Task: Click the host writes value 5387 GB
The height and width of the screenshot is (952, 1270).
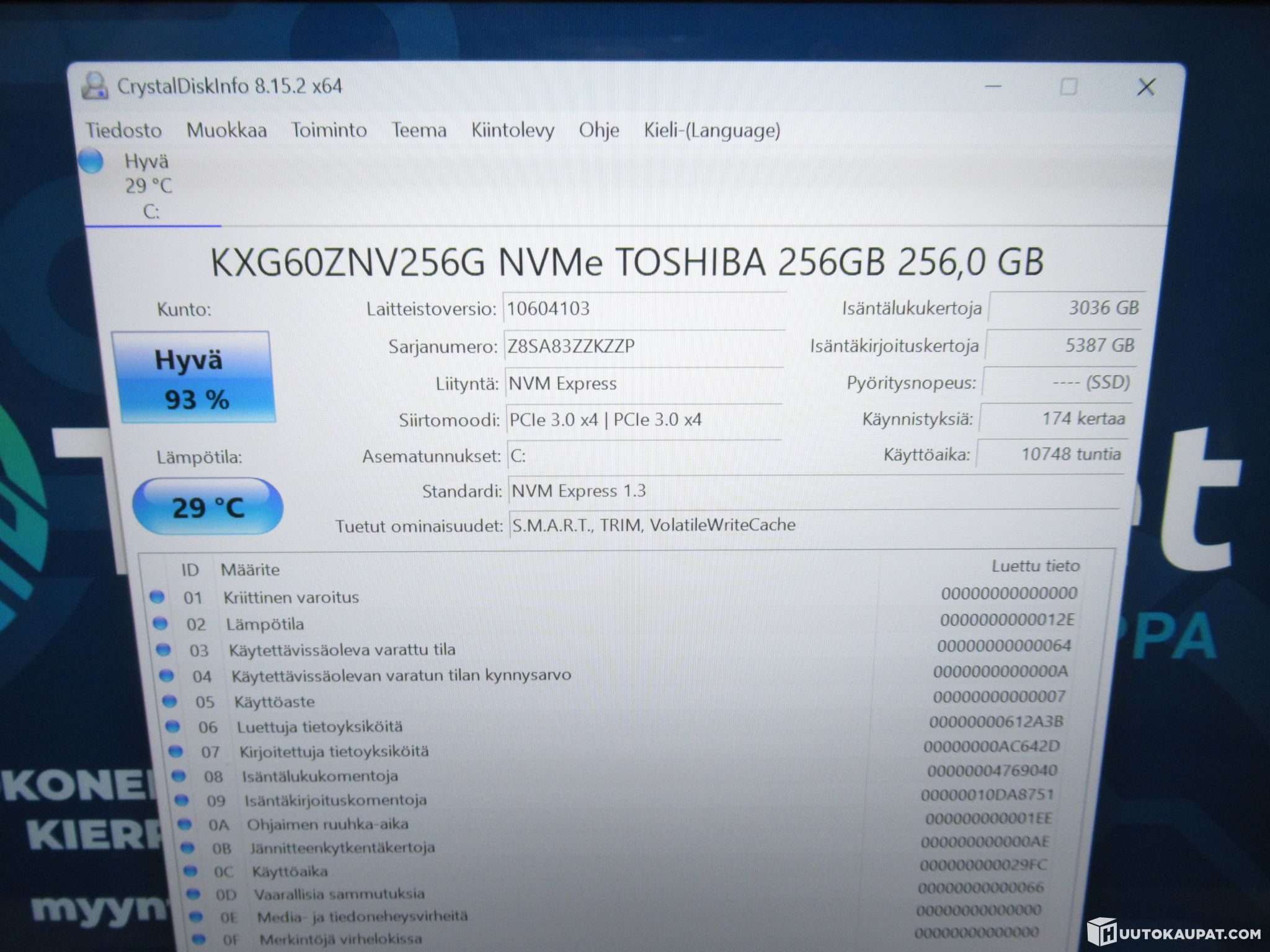Action: (1063, 345)
